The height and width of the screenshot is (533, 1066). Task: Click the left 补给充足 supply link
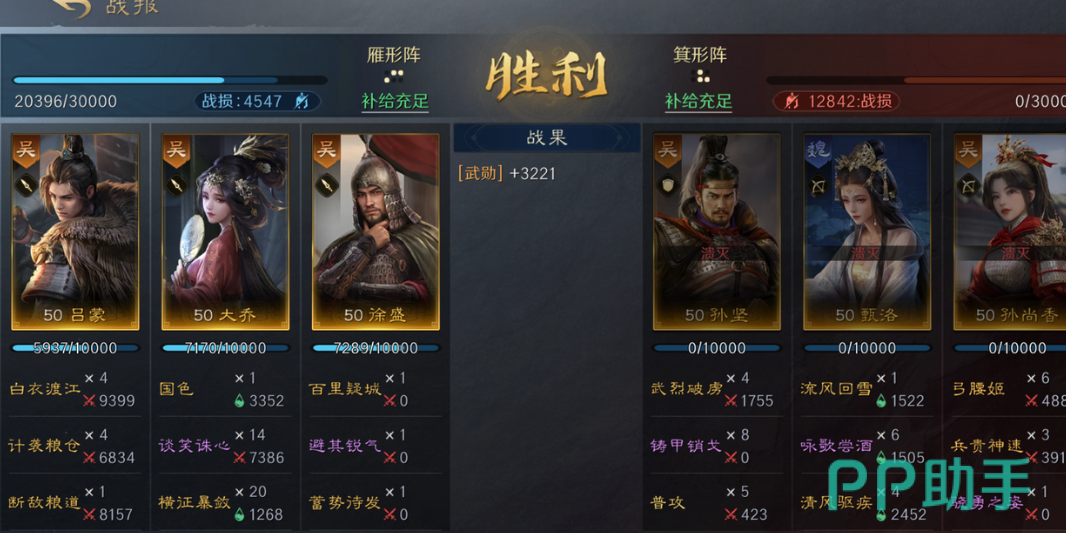click(395, 102)
